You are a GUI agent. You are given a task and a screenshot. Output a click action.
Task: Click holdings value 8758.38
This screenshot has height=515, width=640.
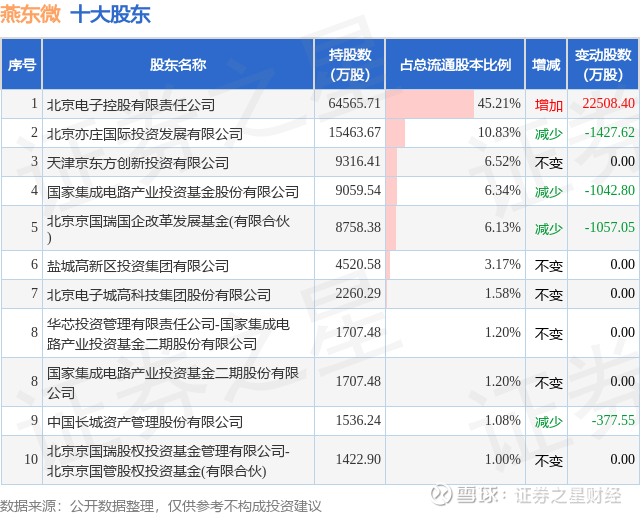(x=358, y=227)
